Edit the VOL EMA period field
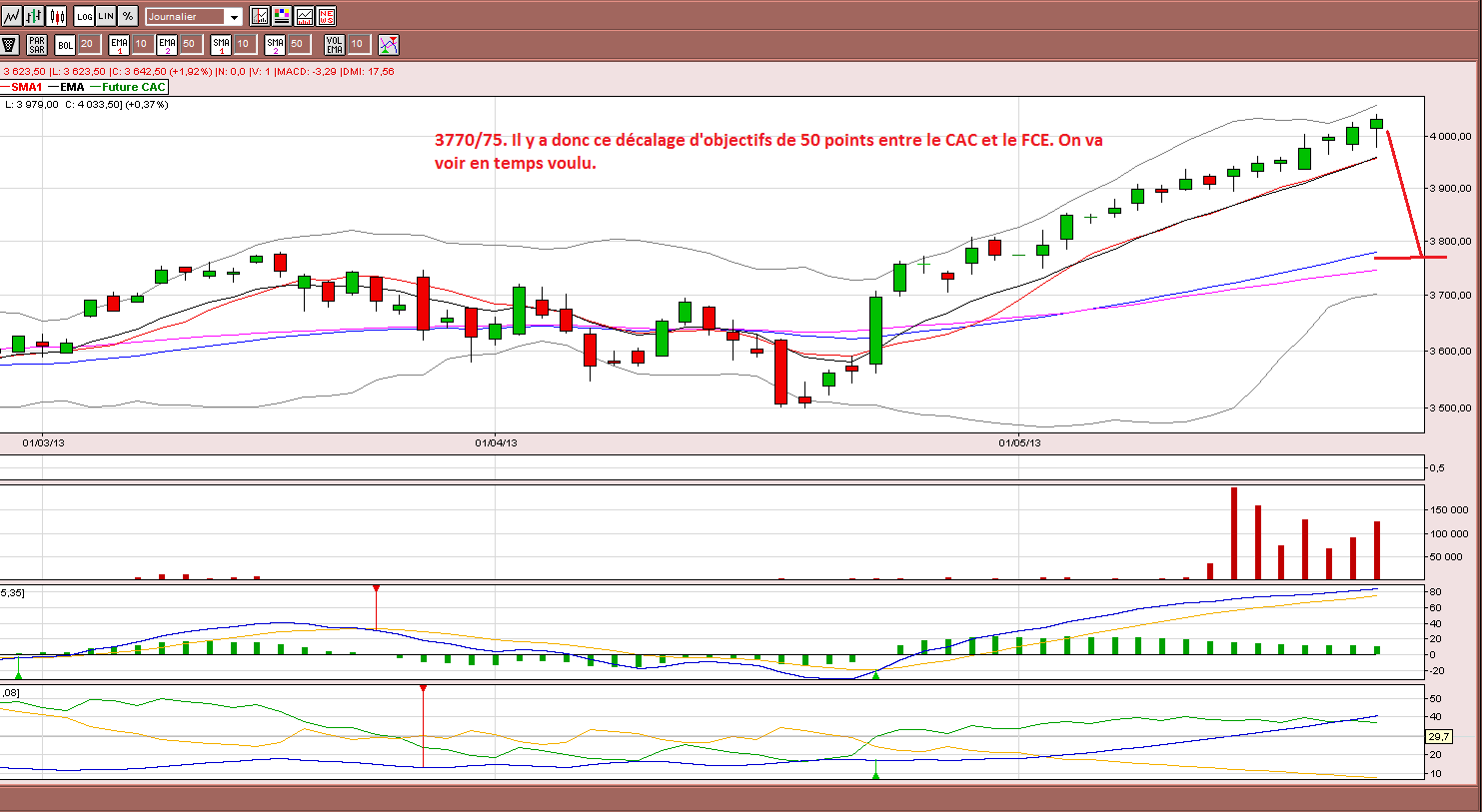 (x=359, y=44)
